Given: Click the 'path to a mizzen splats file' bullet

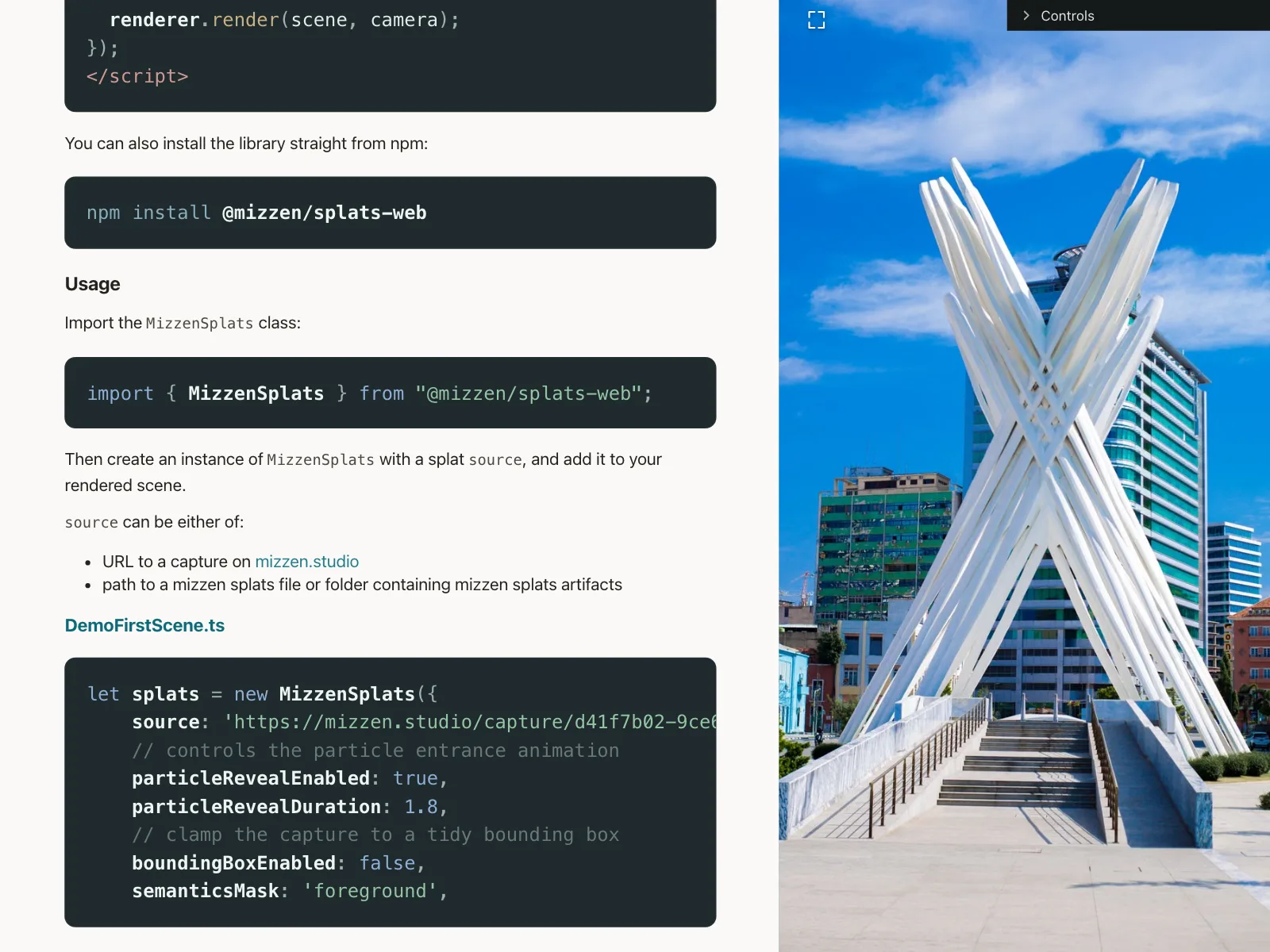Looking at the screenshot, I should [362, 585].
